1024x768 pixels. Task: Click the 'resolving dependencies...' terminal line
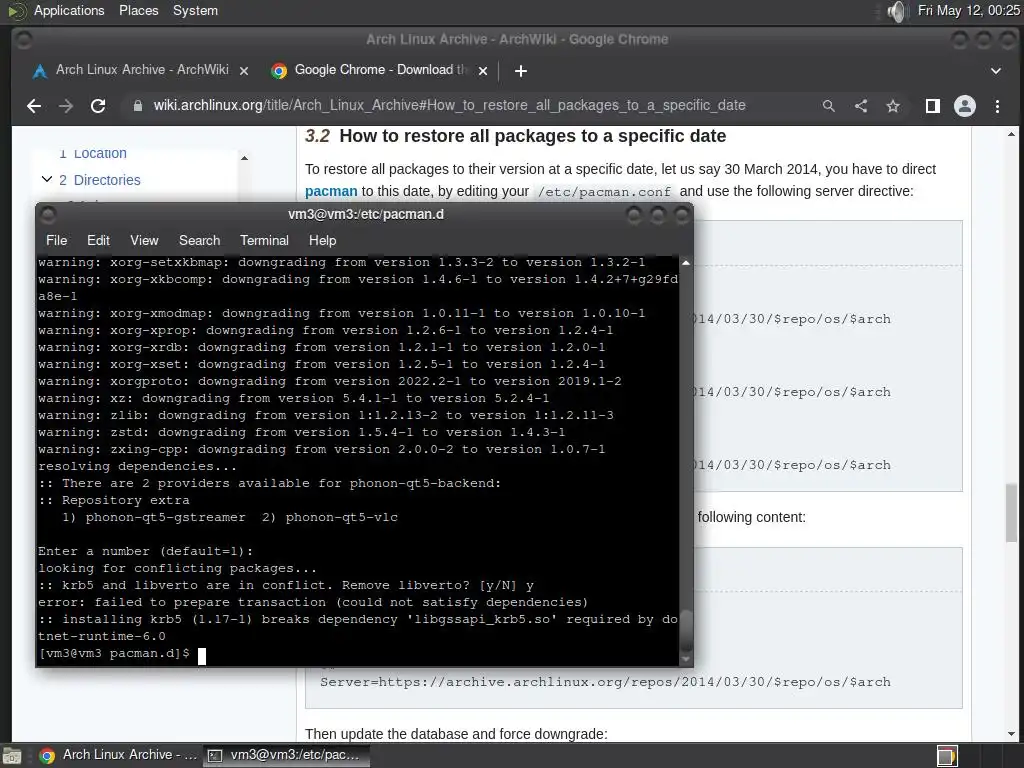137,466
